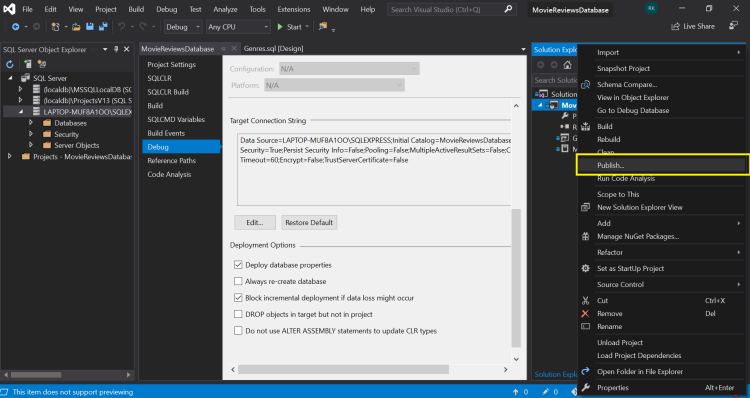Image resolution: width=750 pixels, height=398 pixels.
Task: Click the Restore Default button
Action: click(309, 222)
